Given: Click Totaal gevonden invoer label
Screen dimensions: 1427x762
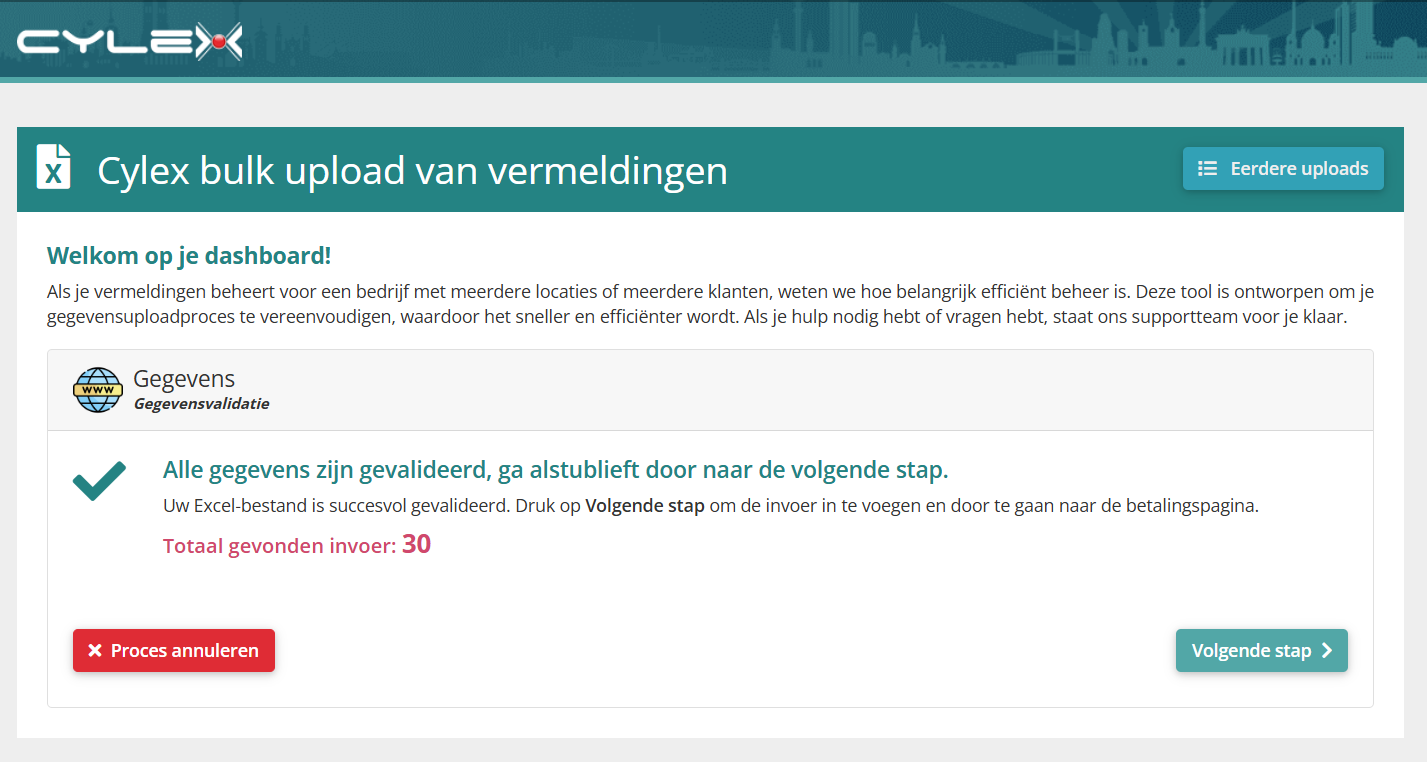Looking at the screenshot, I should pos(280,546).
